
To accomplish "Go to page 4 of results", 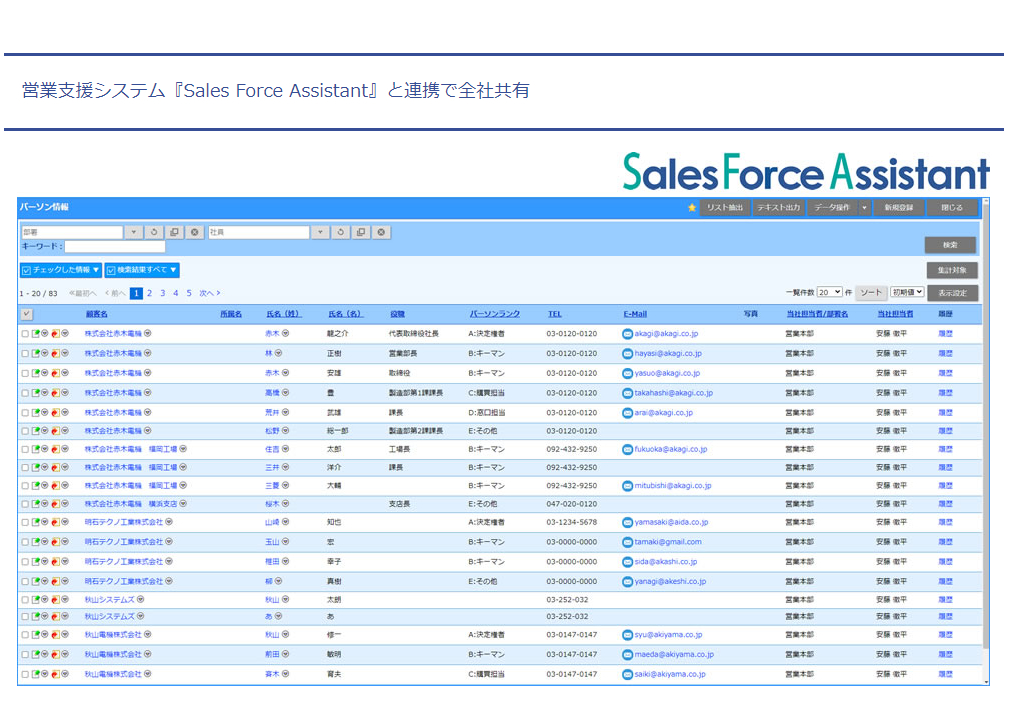I will (x=175, y=293).
